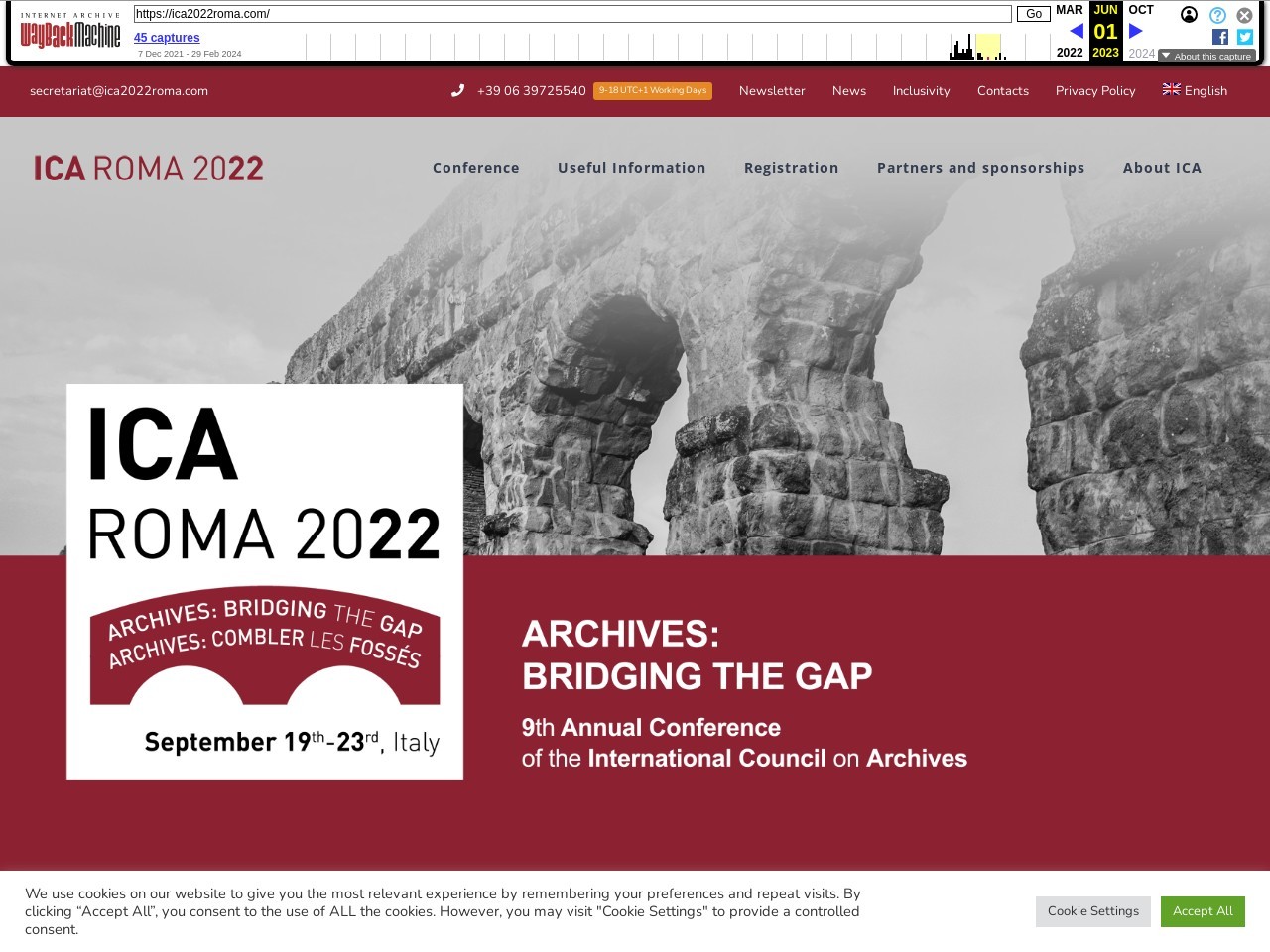Open the Wayback Machine logo
Viewport: 1270px width, 952px height.
point(70,31)
